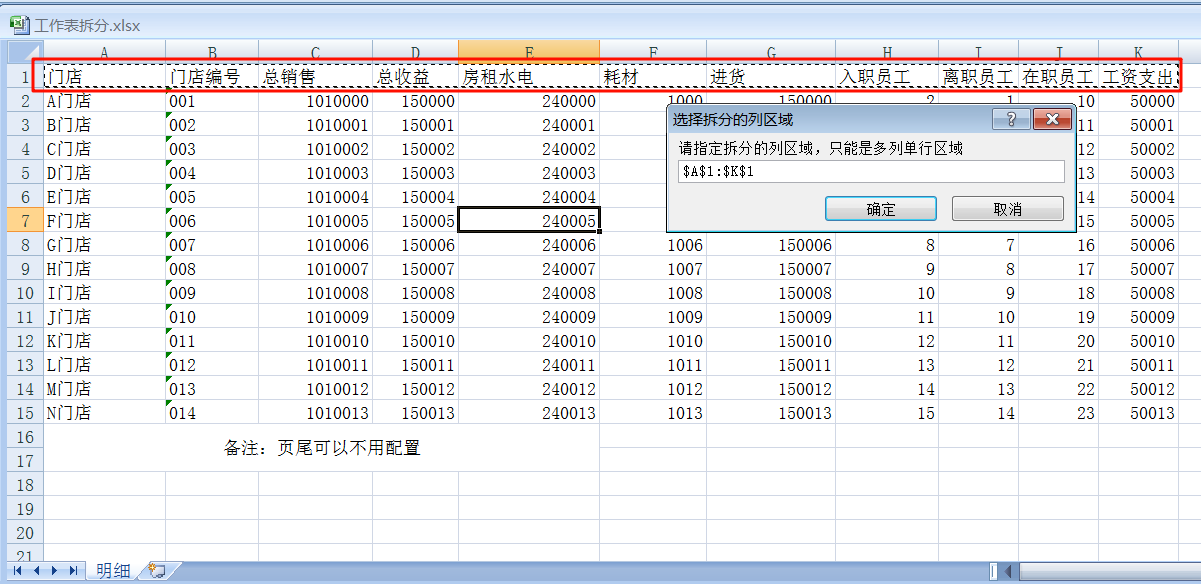
Task: Switch to the 明细 sheet tab
Action: [112, 571]
